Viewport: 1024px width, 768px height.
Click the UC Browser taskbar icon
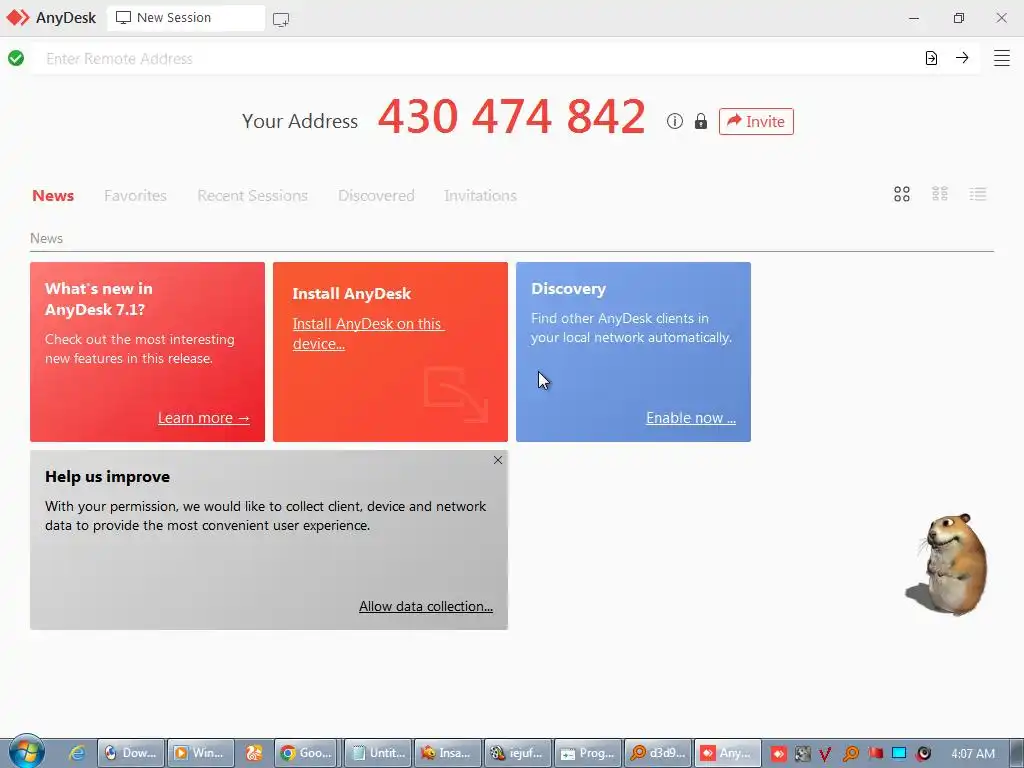pyautogui.click(x=254, y=753)
